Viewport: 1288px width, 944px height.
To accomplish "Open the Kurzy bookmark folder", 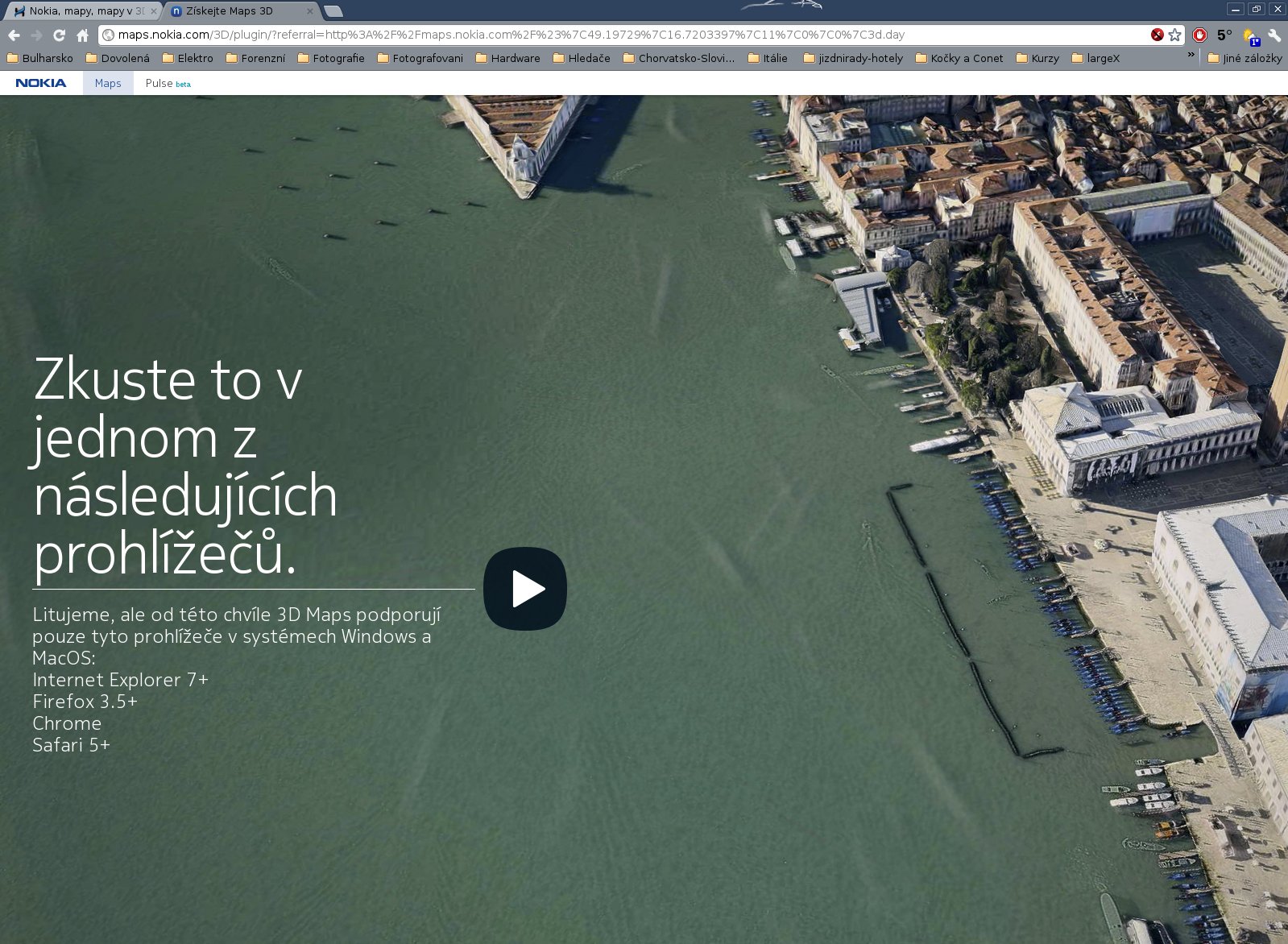I will tap(1037, 58).
